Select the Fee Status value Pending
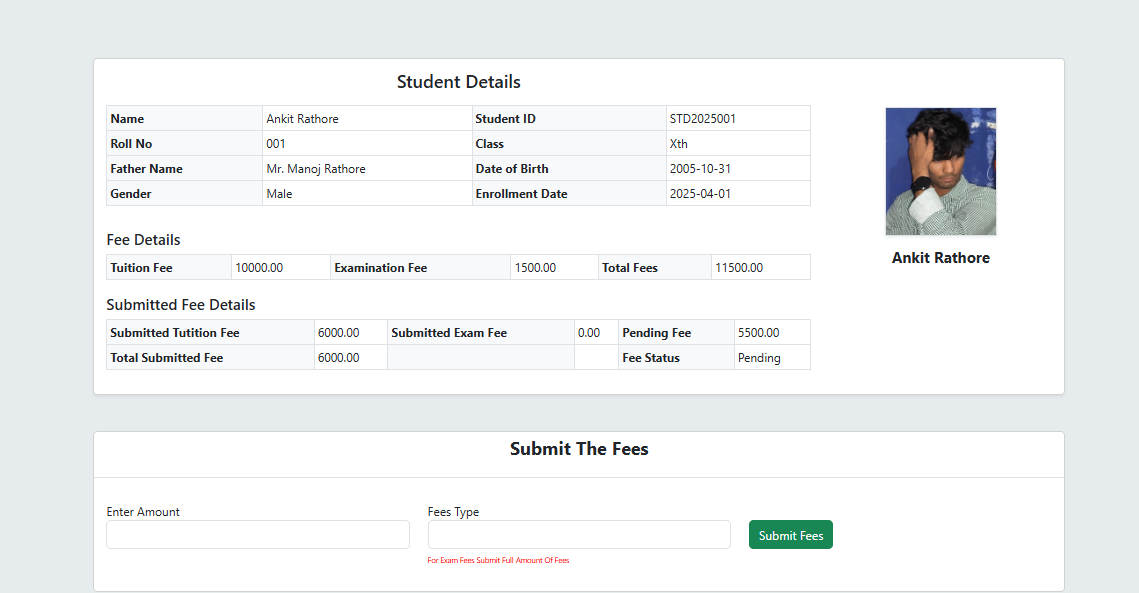1139x593 pixels. 759,358
